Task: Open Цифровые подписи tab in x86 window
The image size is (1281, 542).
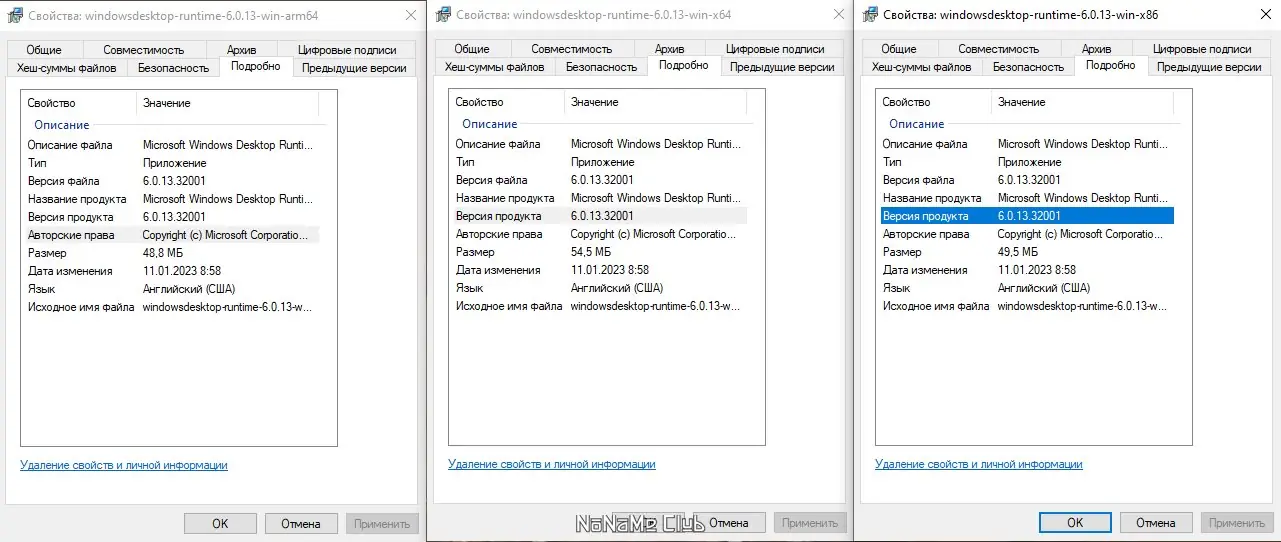Action: click(1202, 48)
